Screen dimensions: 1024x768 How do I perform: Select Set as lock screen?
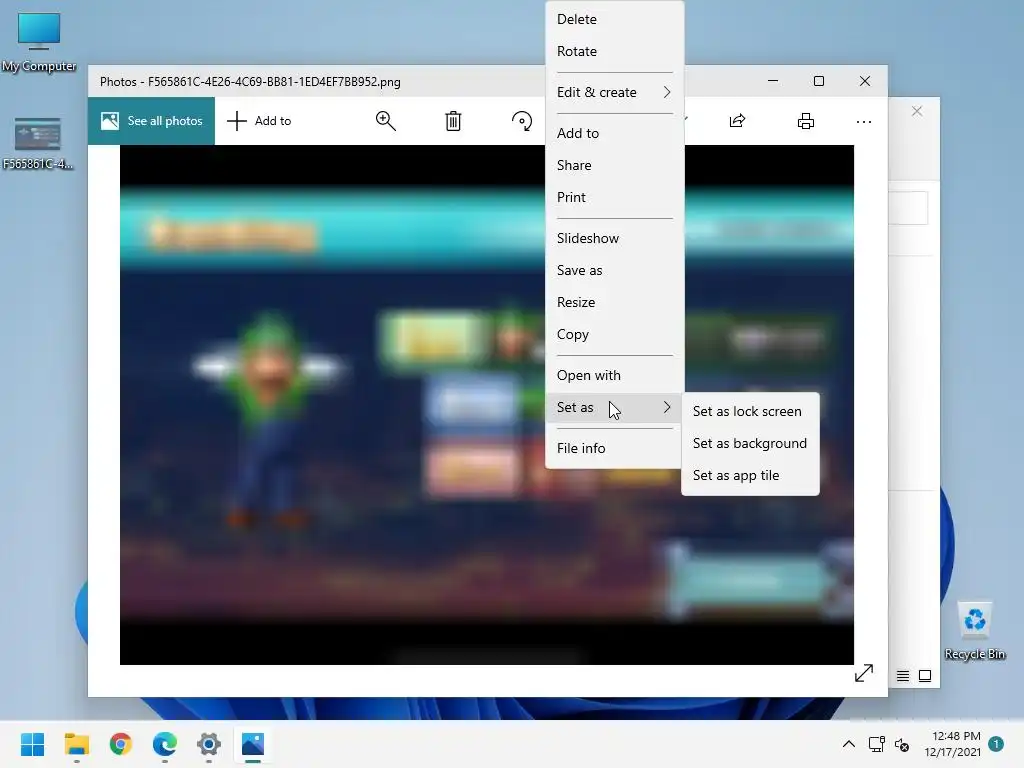(x=750, y=411)
